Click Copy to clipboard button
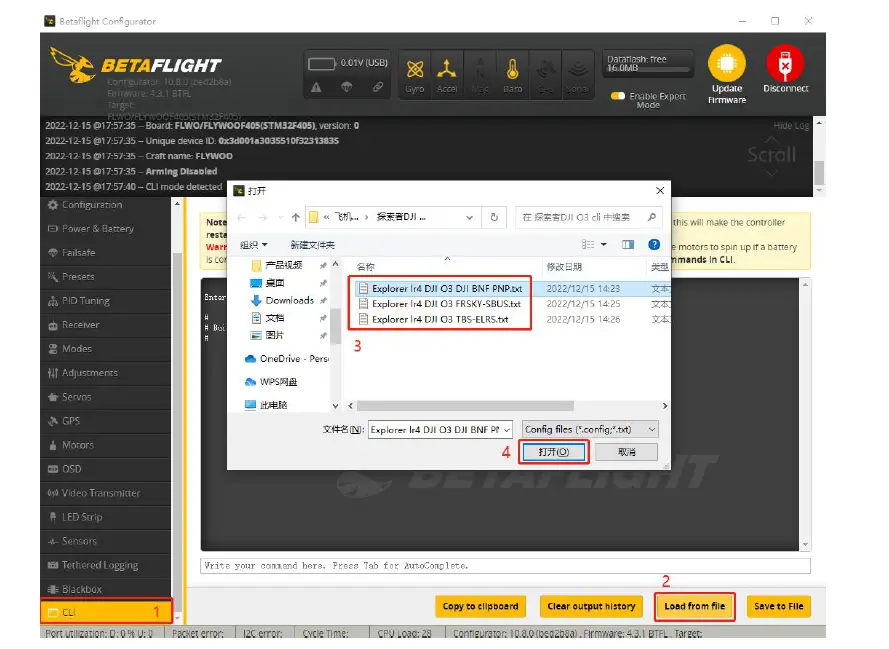 pyautogui.click(x=480, y=606)
